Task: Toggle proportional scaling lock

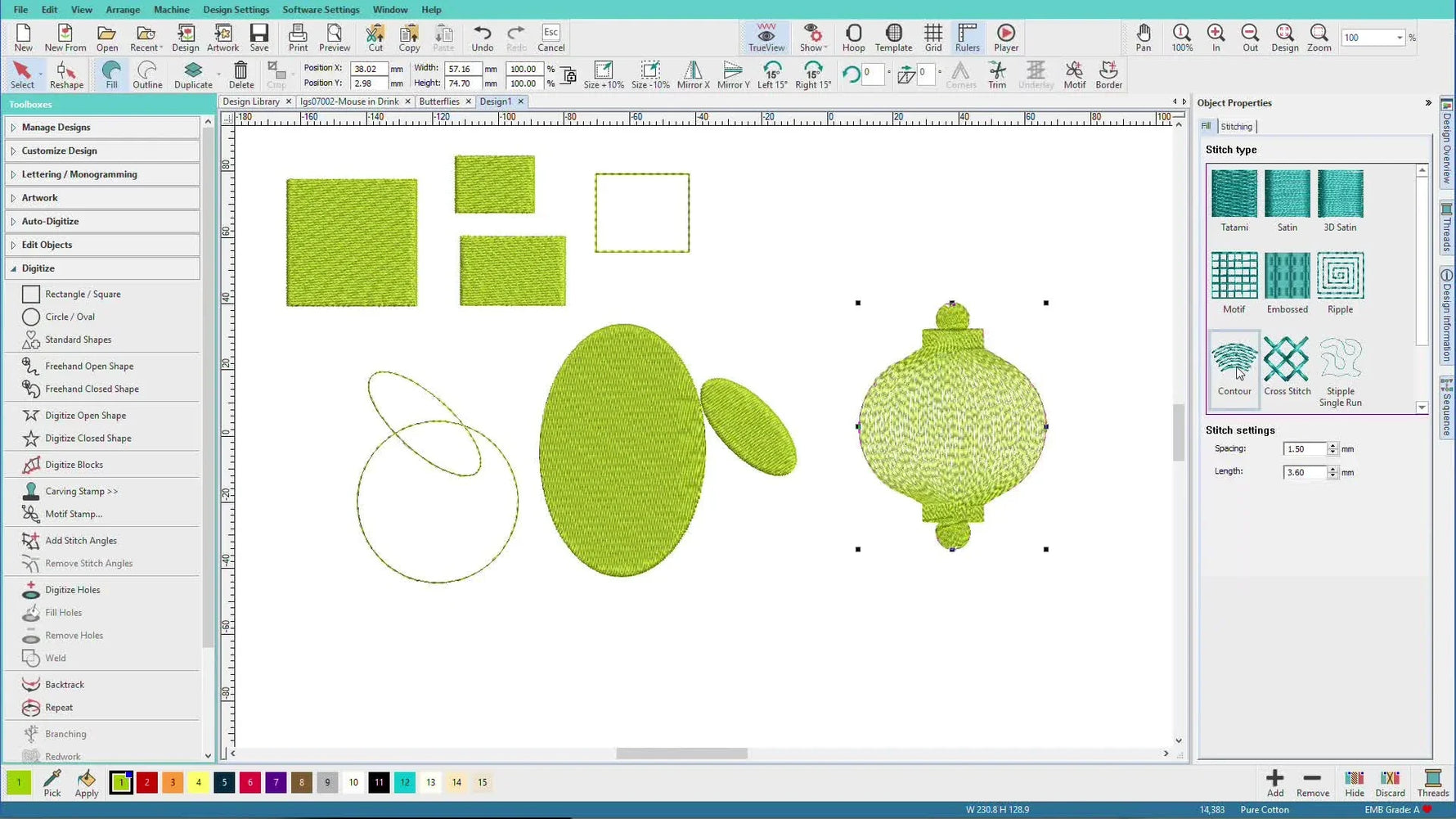Action: coord(568,76)
